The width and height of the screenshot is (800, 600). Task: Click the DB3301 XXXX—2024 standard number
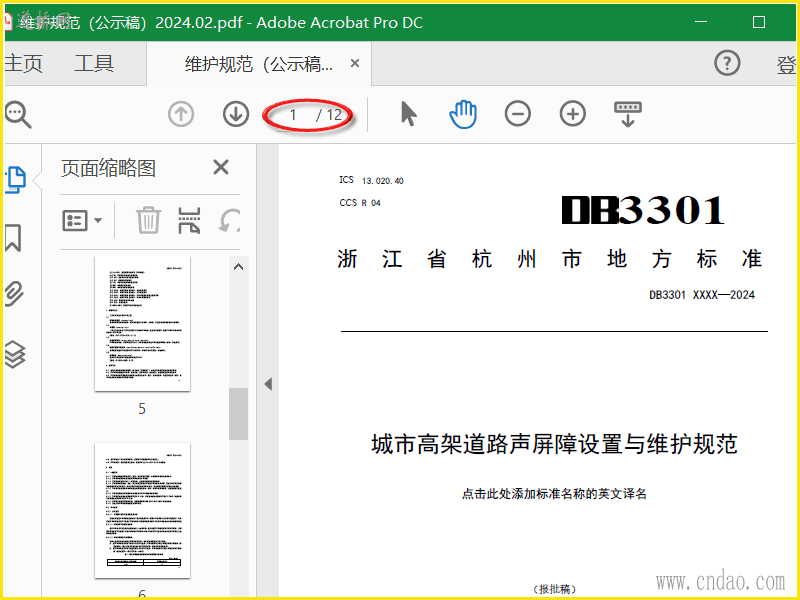tap(702, 295)
